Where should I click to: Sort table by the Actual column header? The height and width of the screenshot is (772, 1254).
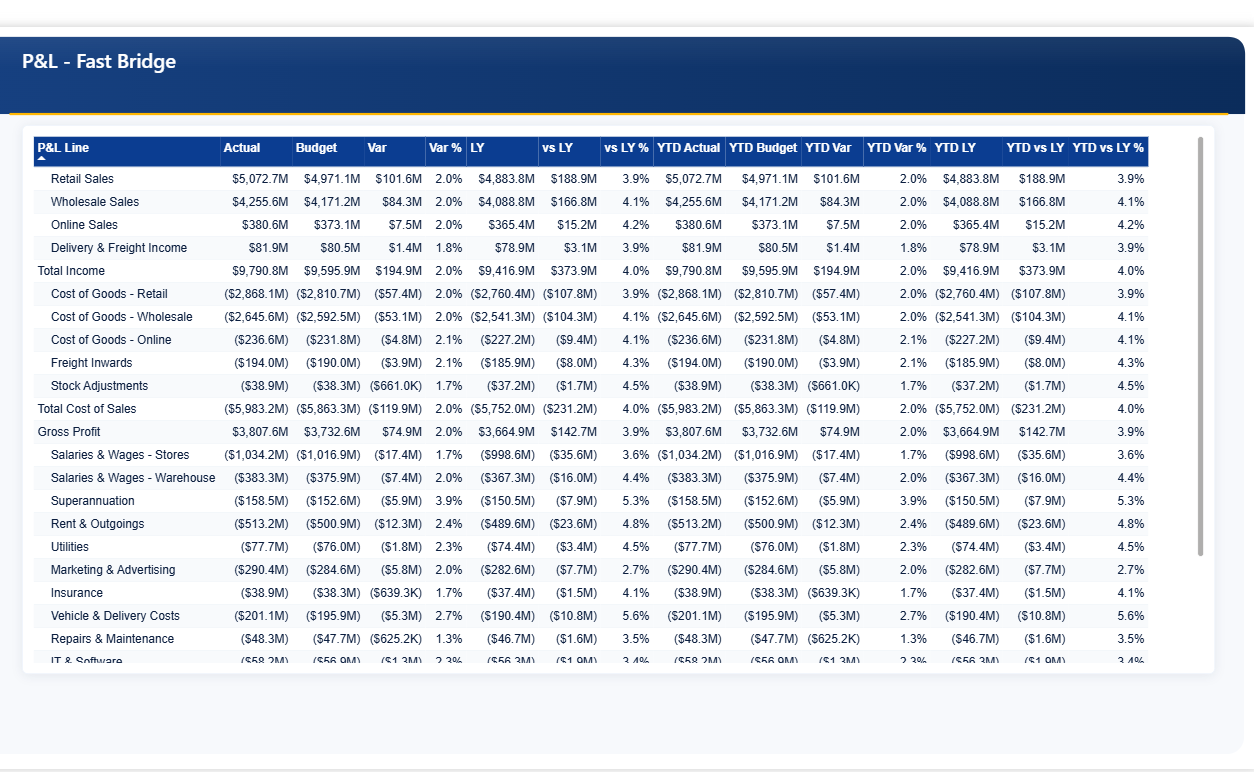pos(256,151)
